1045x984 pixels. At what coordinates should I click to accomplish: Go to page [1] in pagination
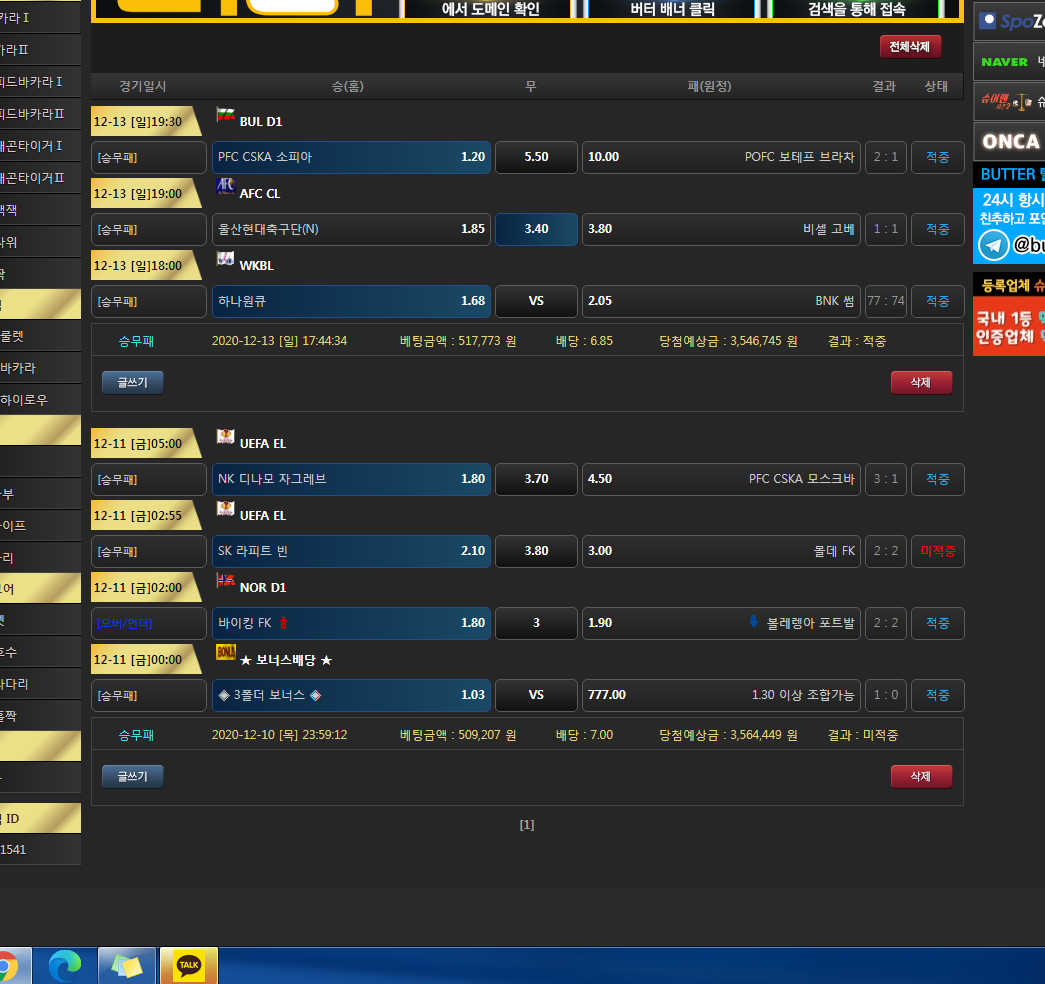527,825
